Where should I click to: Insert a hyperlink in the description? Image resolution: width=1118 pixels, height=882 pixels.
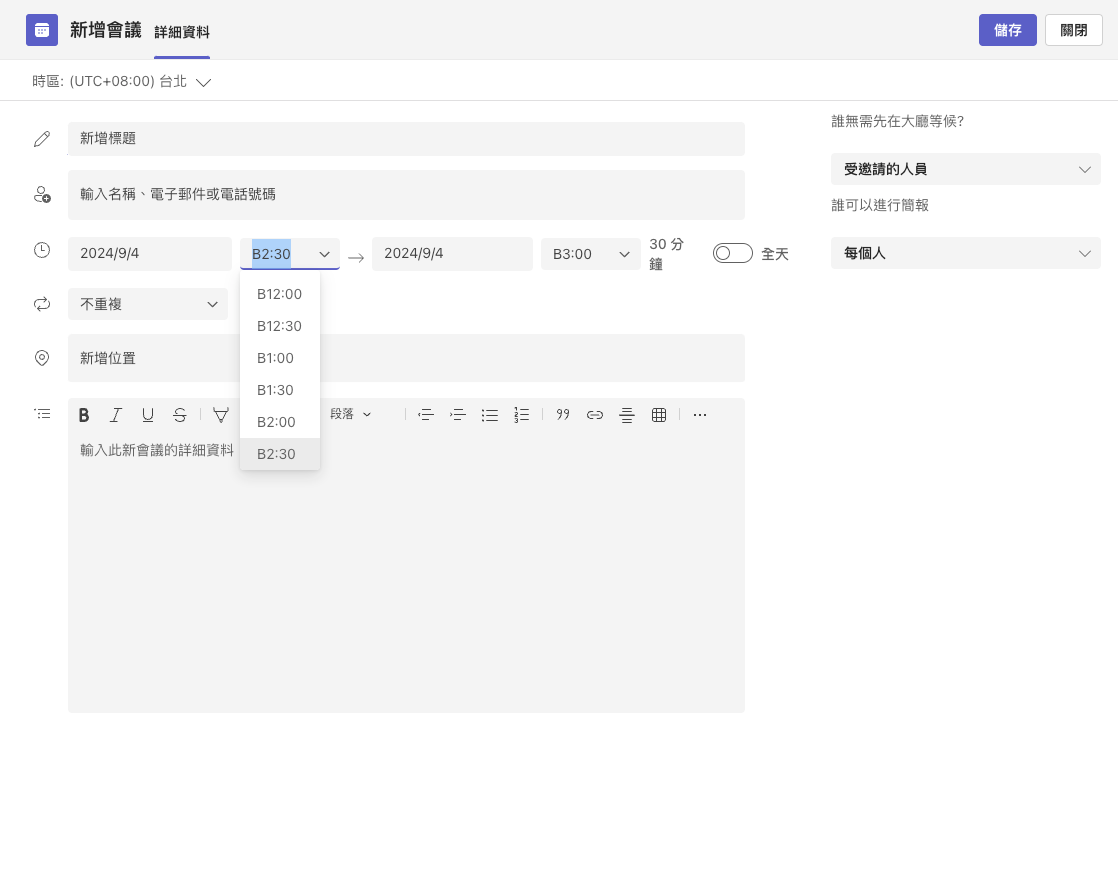coord(595,415)
